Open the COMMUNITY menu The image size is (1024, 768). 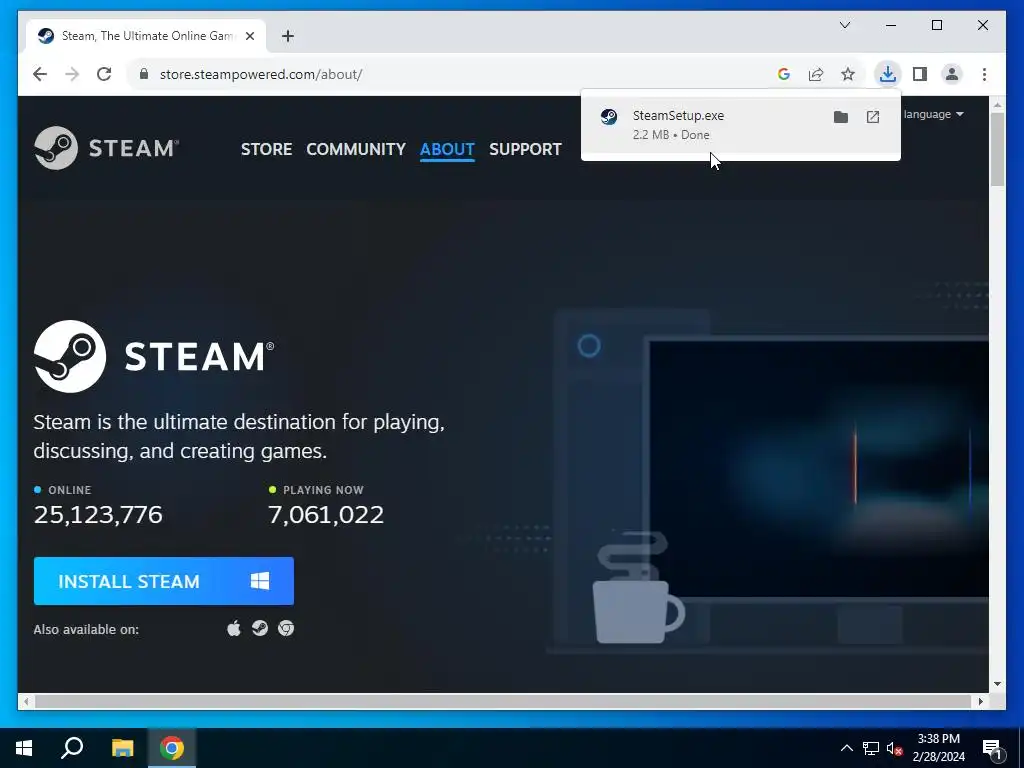tap(356, 149)
